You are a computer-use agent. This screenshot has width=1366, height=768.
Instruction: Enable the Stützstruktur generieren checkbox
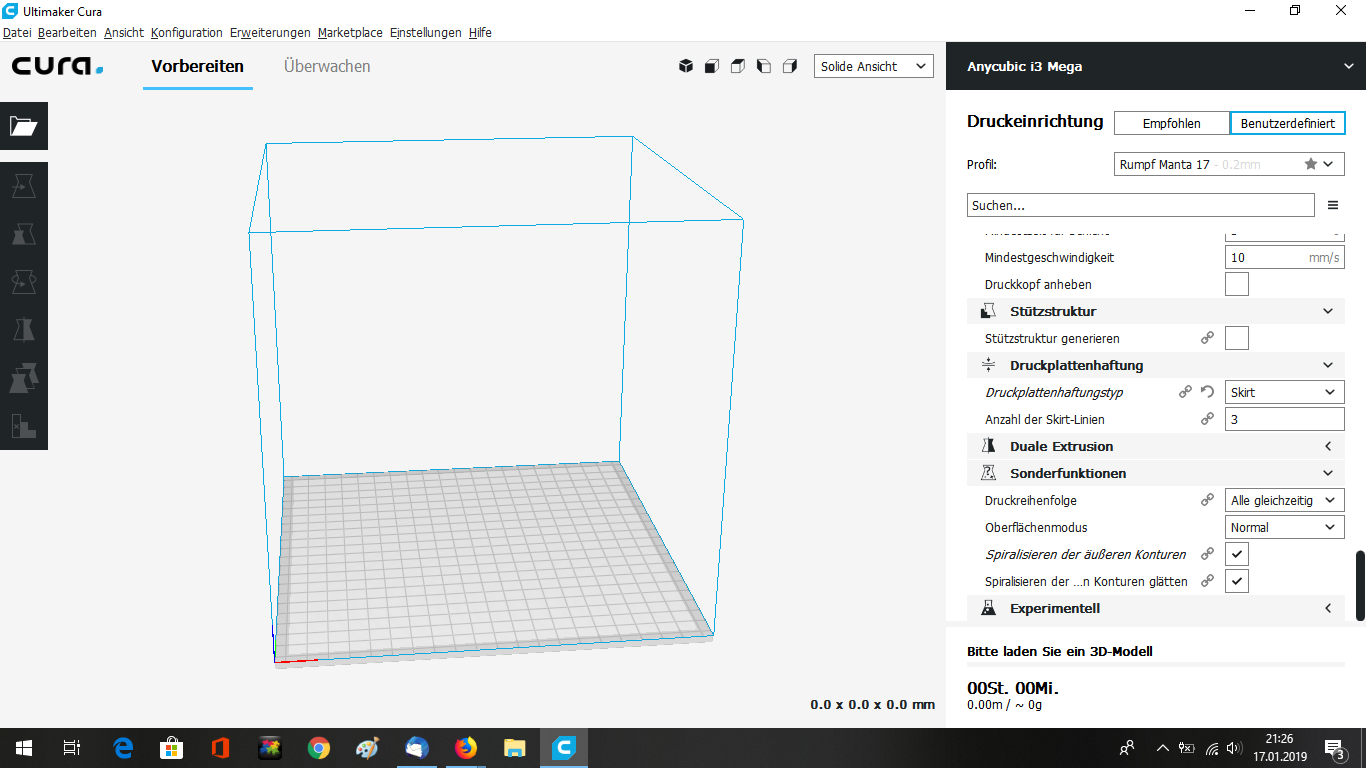point(1237,338)
